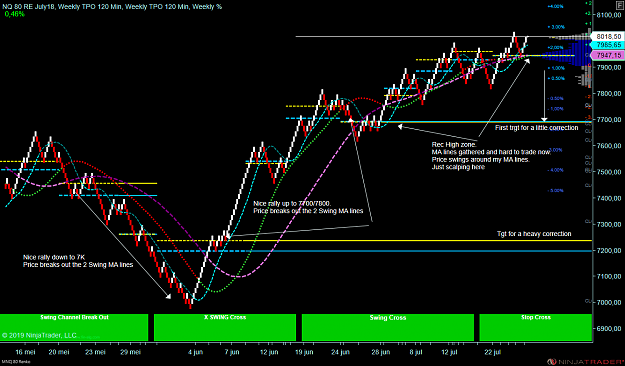Click the 20 mei date label
The image size is (625, 366).
pos(59,352)
